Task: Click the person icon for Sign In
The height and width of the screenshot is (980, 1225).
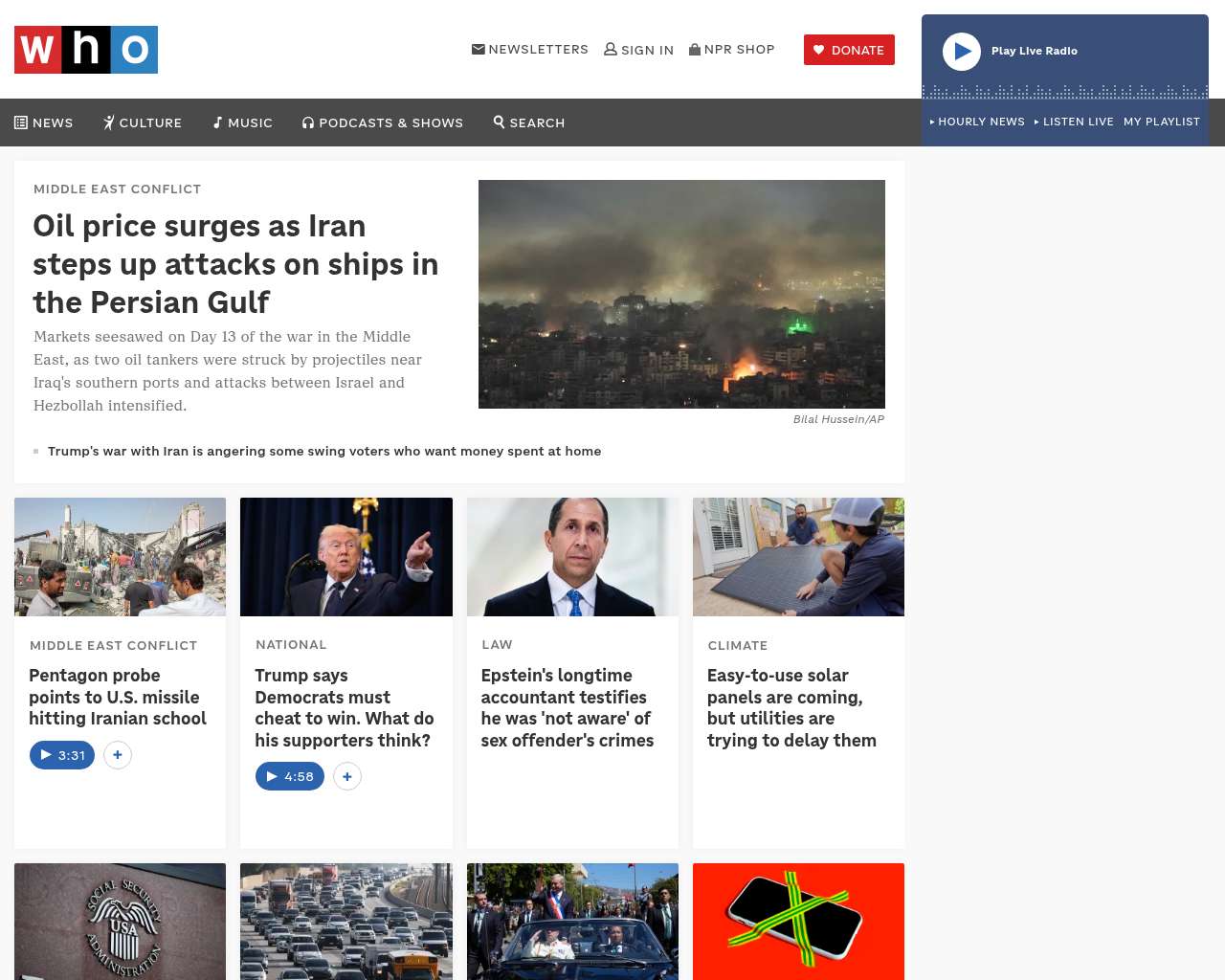Action: [611, 49]
